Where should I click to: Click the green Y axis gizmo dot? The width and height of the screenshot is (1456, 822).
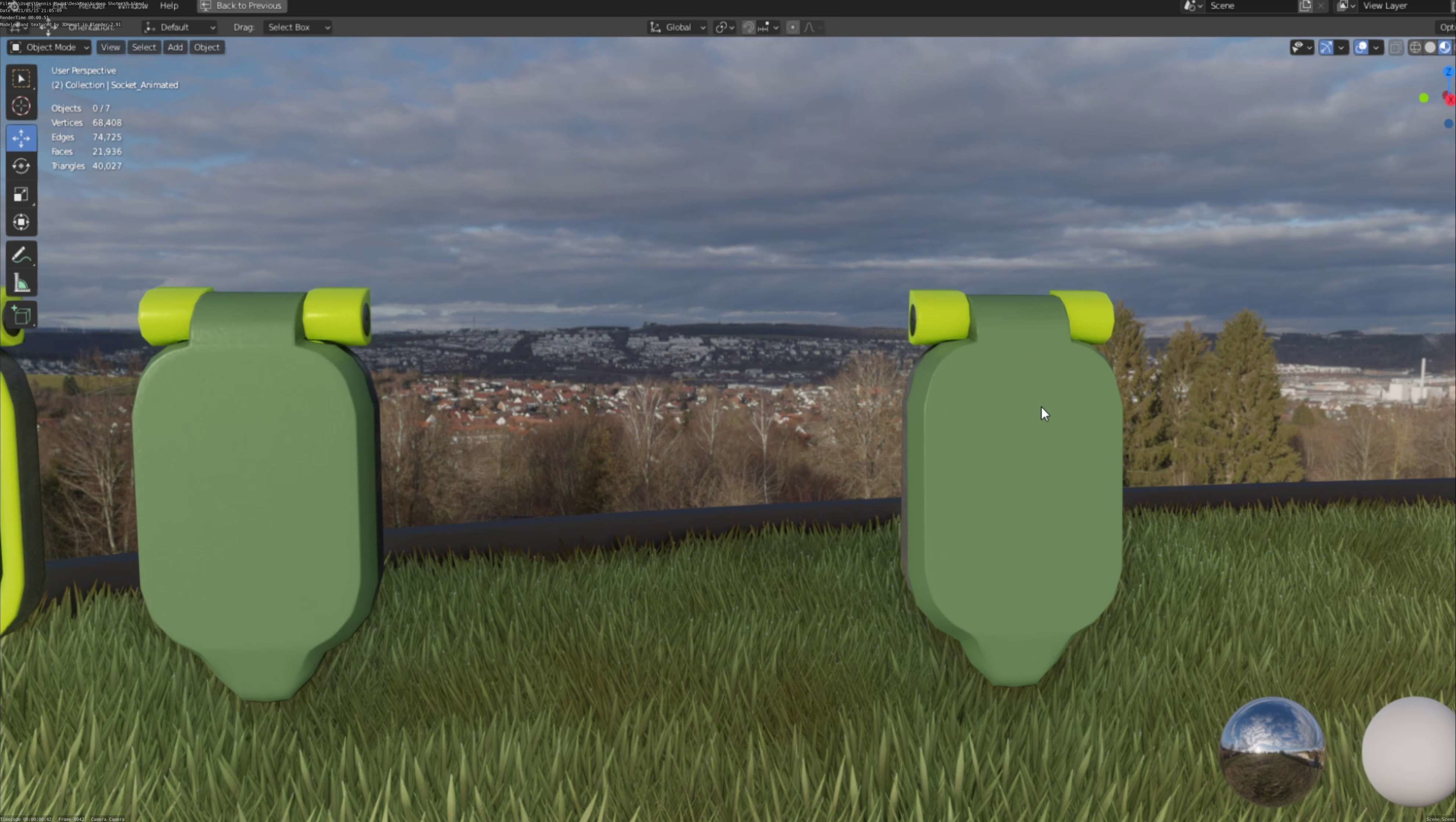click(1424, 98)
